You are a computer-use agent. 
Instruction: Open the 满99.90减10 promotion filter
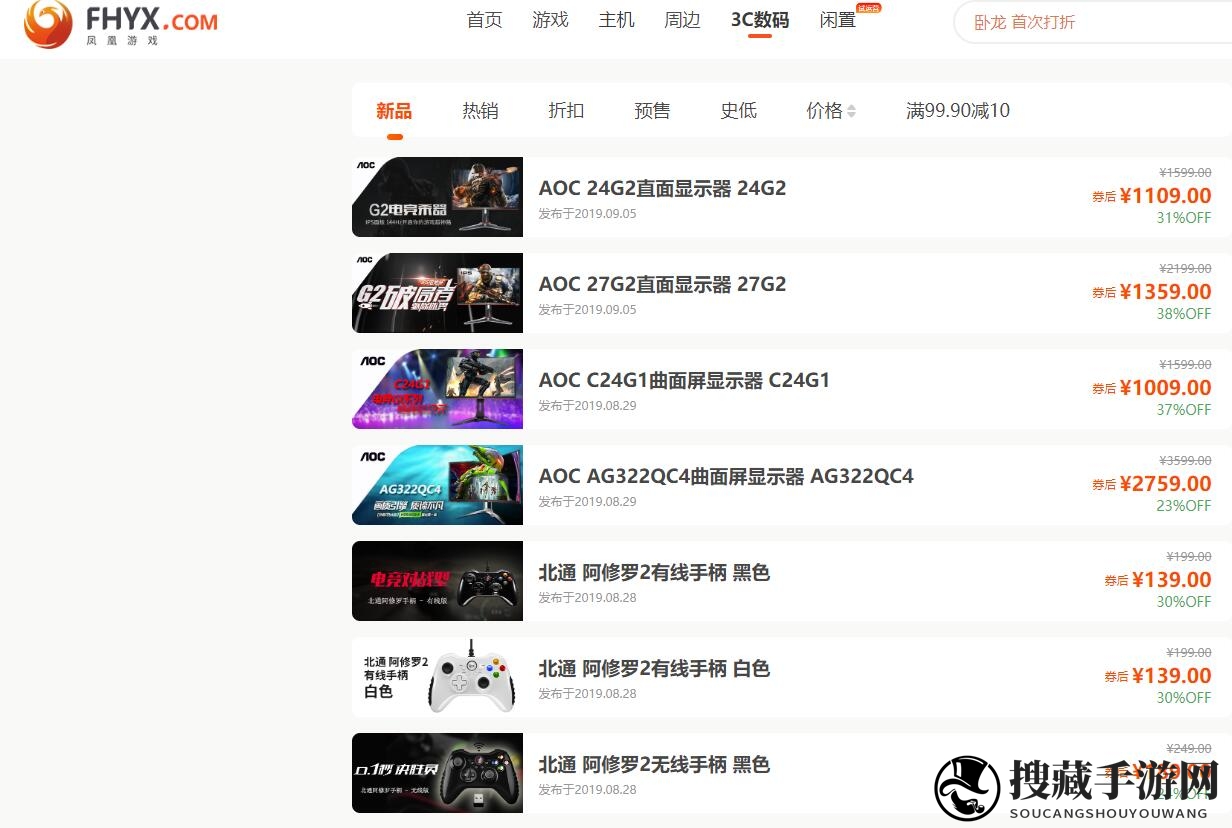[x=958, y=111]
